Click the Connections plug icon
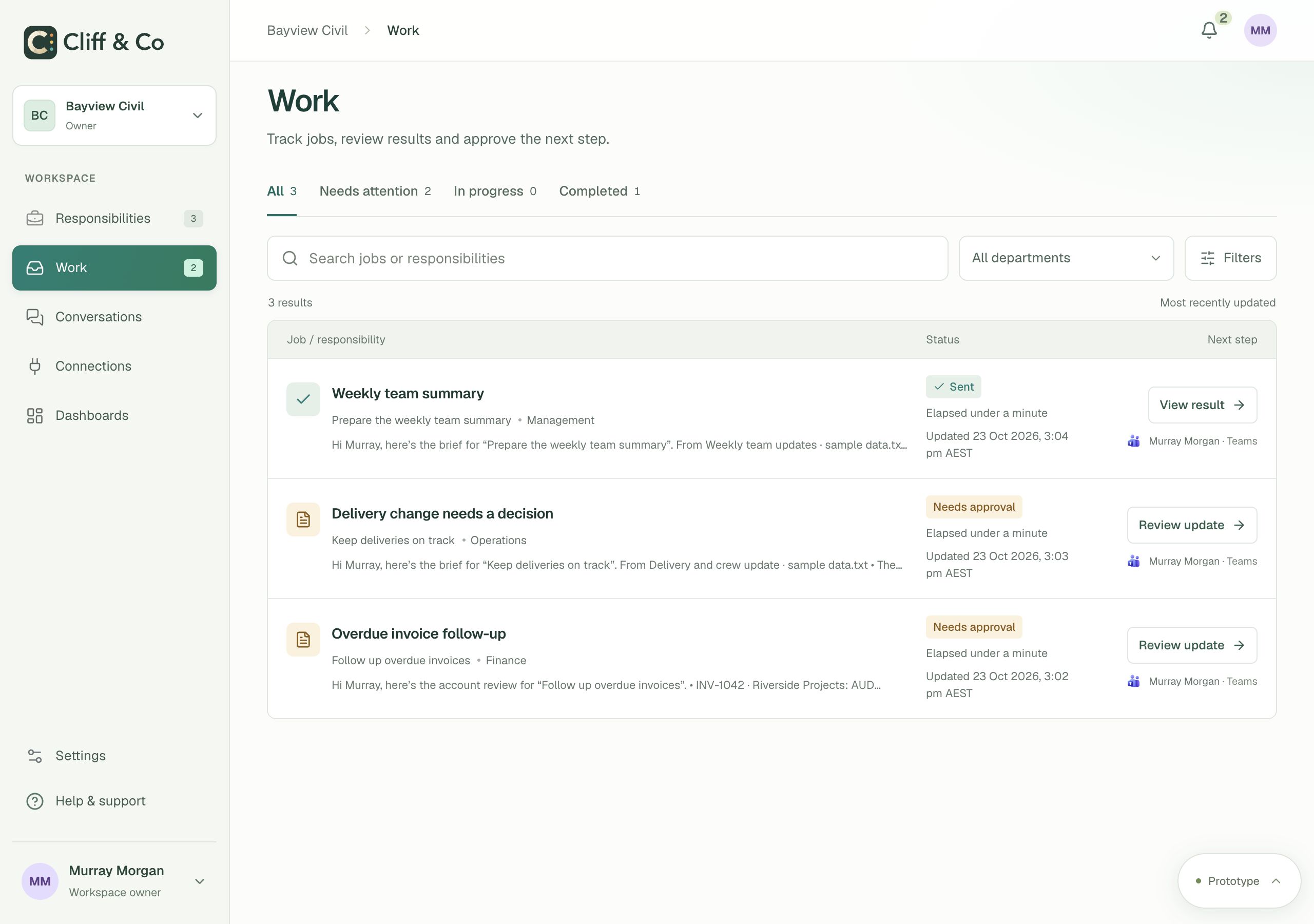 coord(35,366)
